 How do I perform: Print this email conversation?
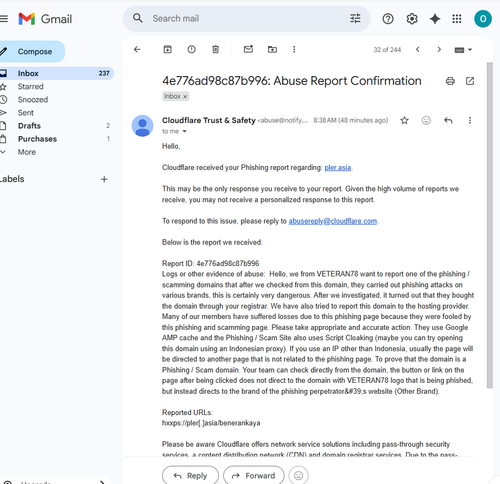[450, 81]
